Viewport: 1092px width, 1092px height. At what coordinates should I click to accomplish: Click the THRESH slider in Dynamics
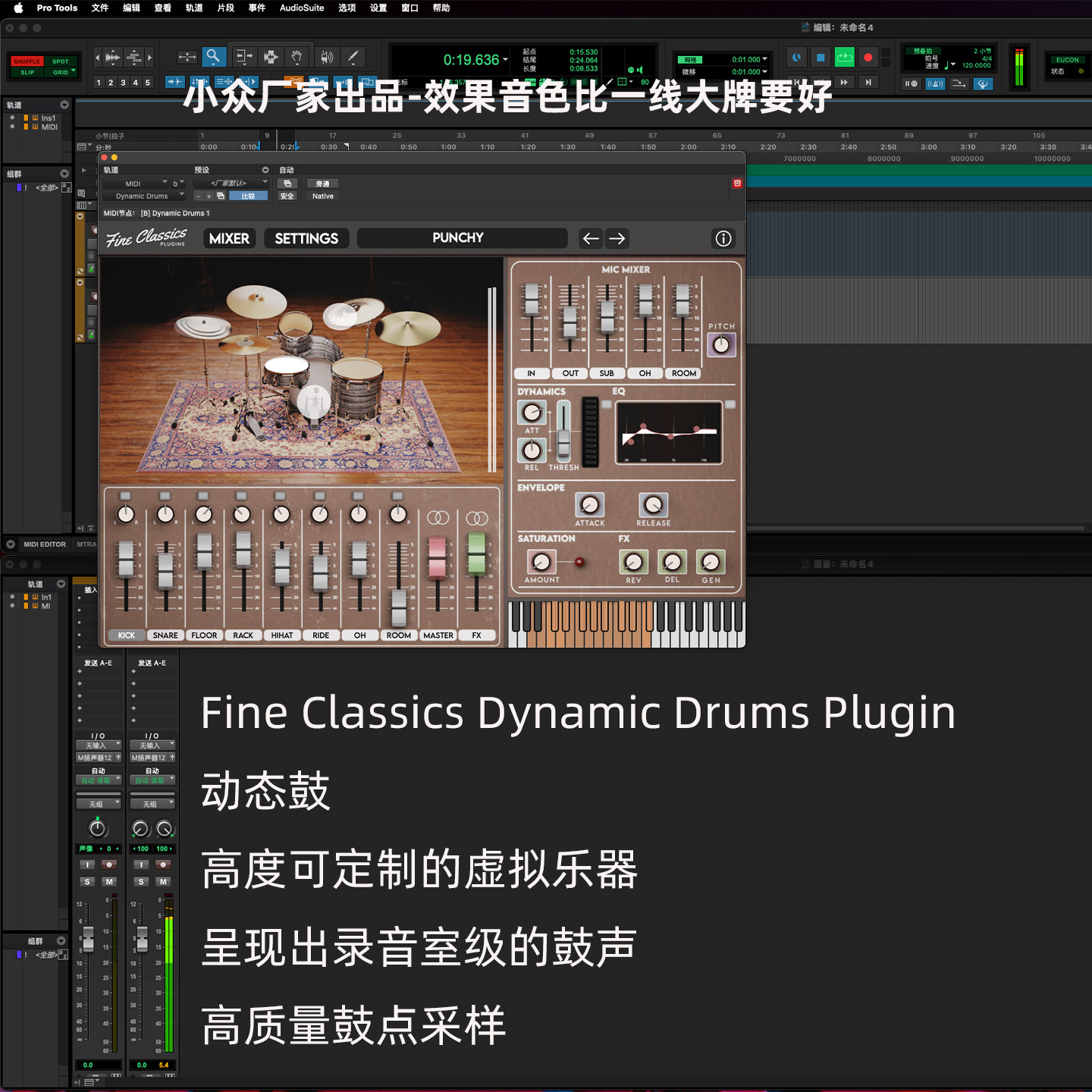[x=563, y=431]
